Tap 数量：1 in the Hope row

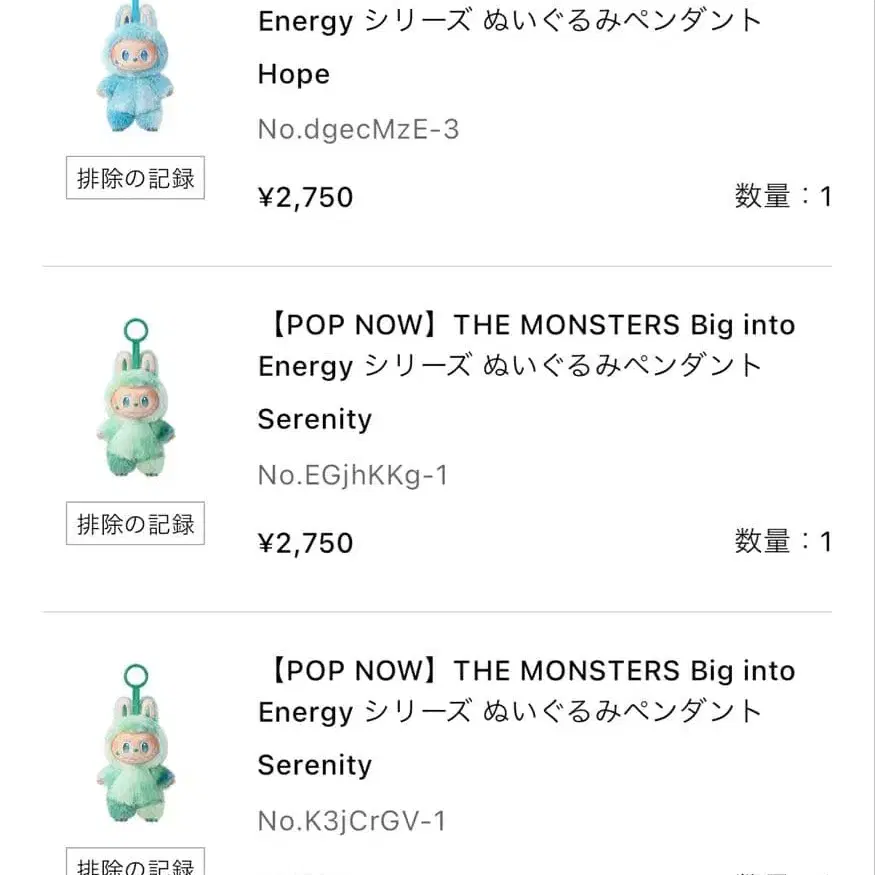tap(783, 196)
